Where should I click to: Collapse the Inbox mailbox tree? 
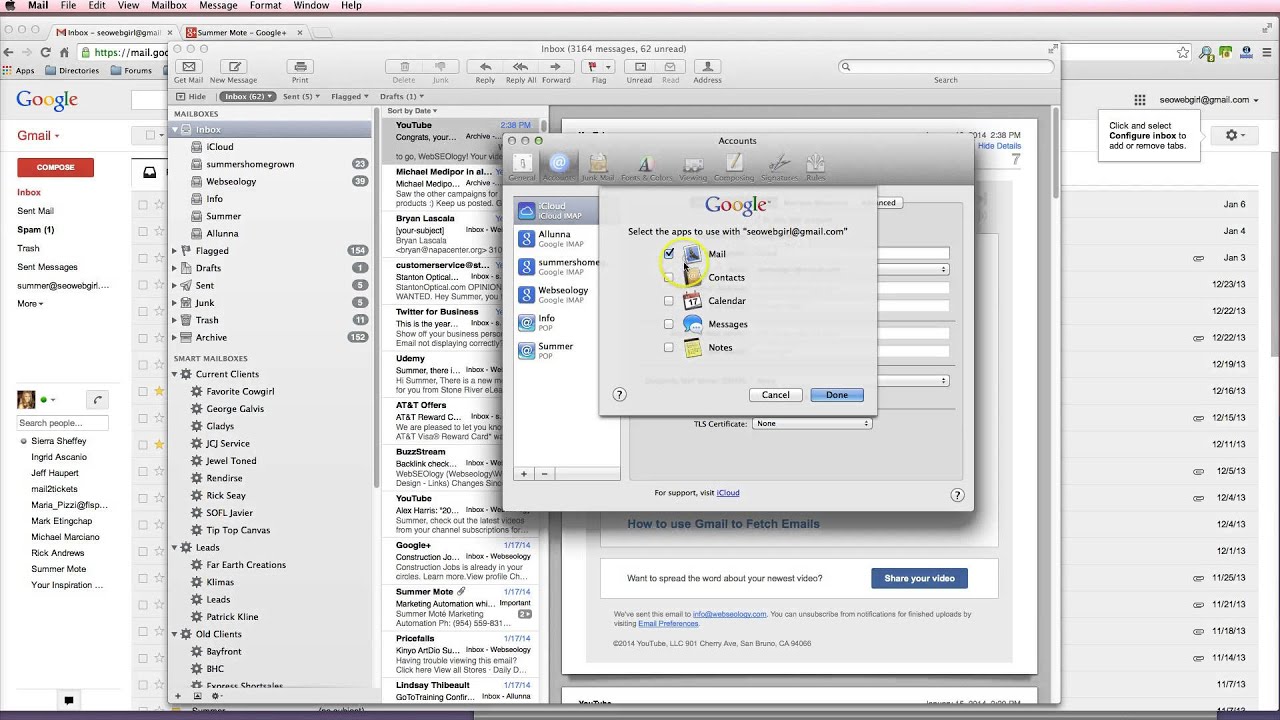click(175, 130)
